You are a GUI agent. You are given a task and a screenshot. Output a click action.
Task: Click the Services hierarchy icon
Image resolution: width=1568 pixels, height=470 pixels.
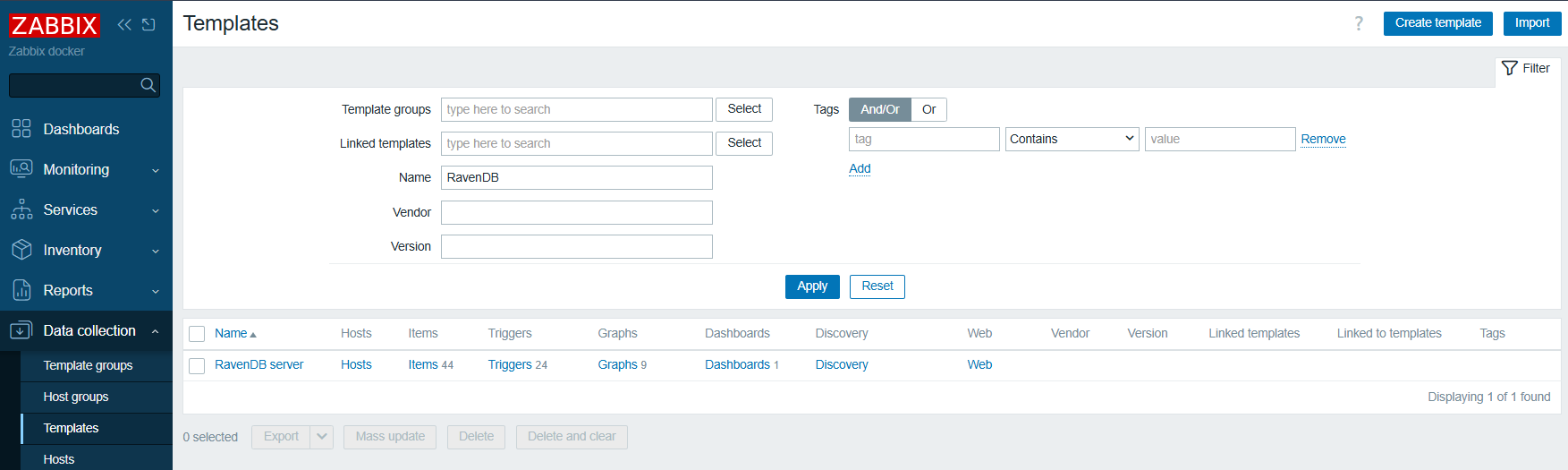[21, 209]
